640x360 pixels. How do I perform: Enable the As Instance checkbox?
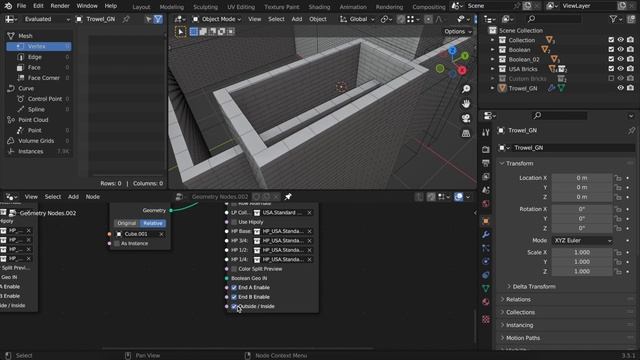click(x=117, y=243)
